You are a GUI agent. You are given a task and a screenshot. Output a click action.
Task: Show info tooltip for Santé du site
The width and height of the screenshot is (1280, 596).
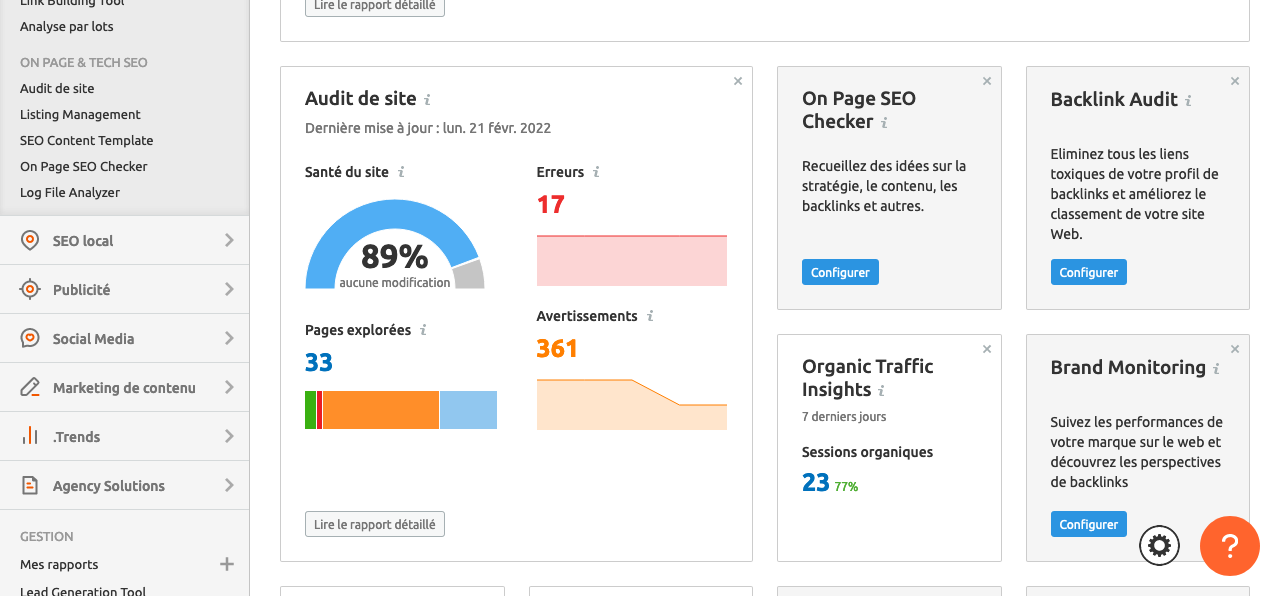[401, 171]
